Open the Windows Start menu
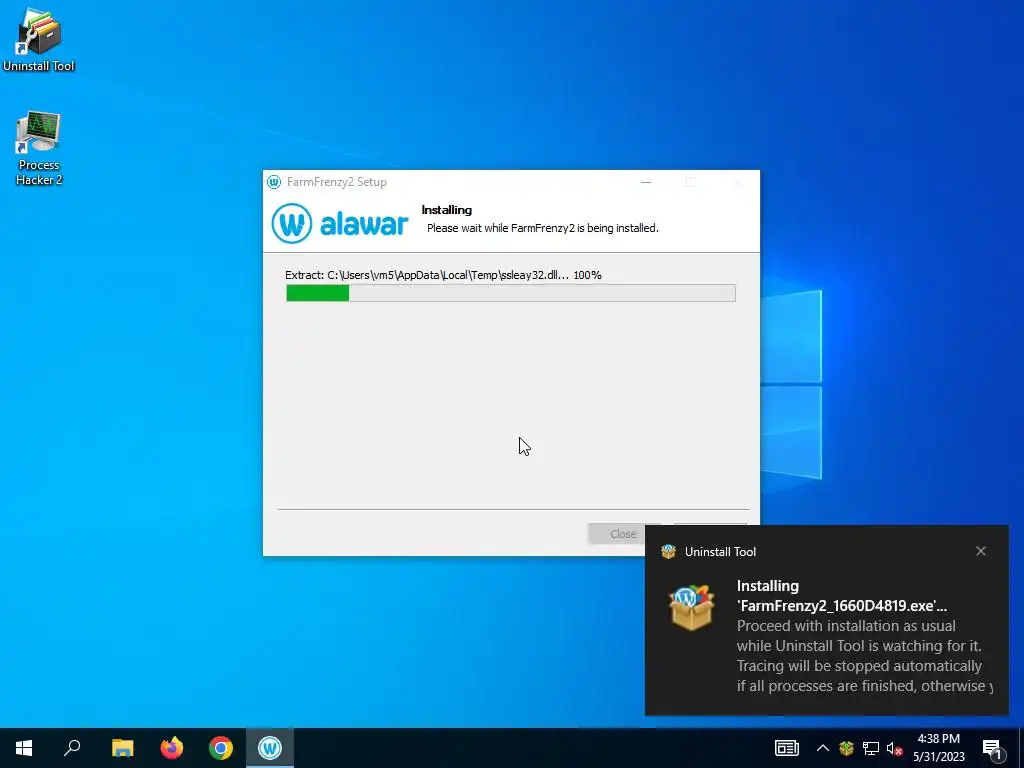Viewport: 1024px width, 768px height. point(24,748)
